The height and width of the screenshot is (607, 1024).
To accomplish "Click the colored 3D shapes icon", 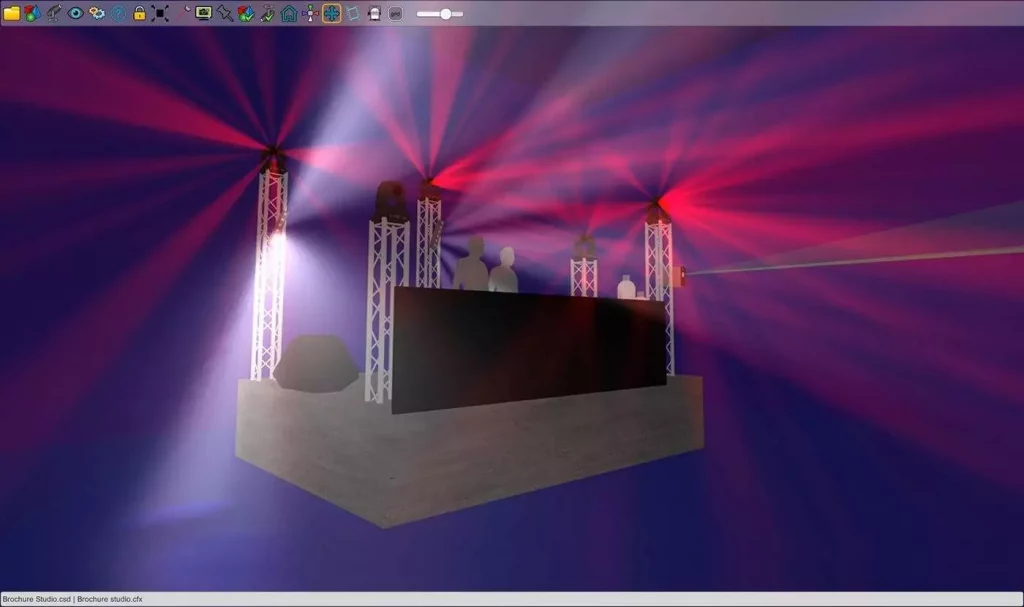I will (x=33, y=13).
